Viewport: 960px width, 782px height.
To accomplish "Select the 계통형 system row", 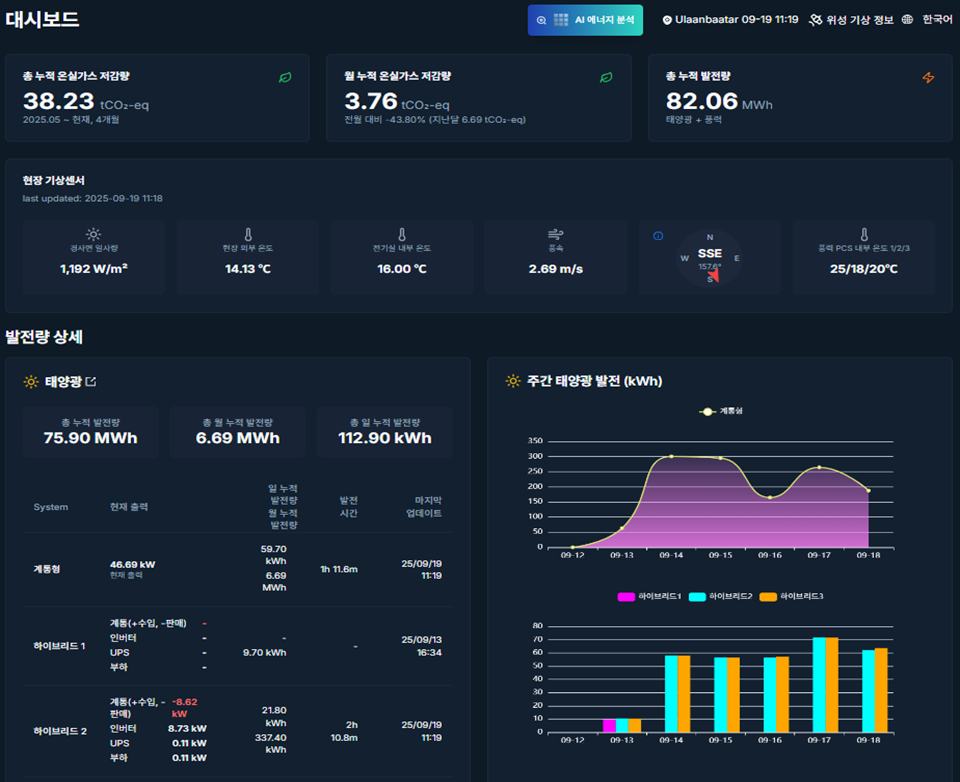I will click(238, 569).
